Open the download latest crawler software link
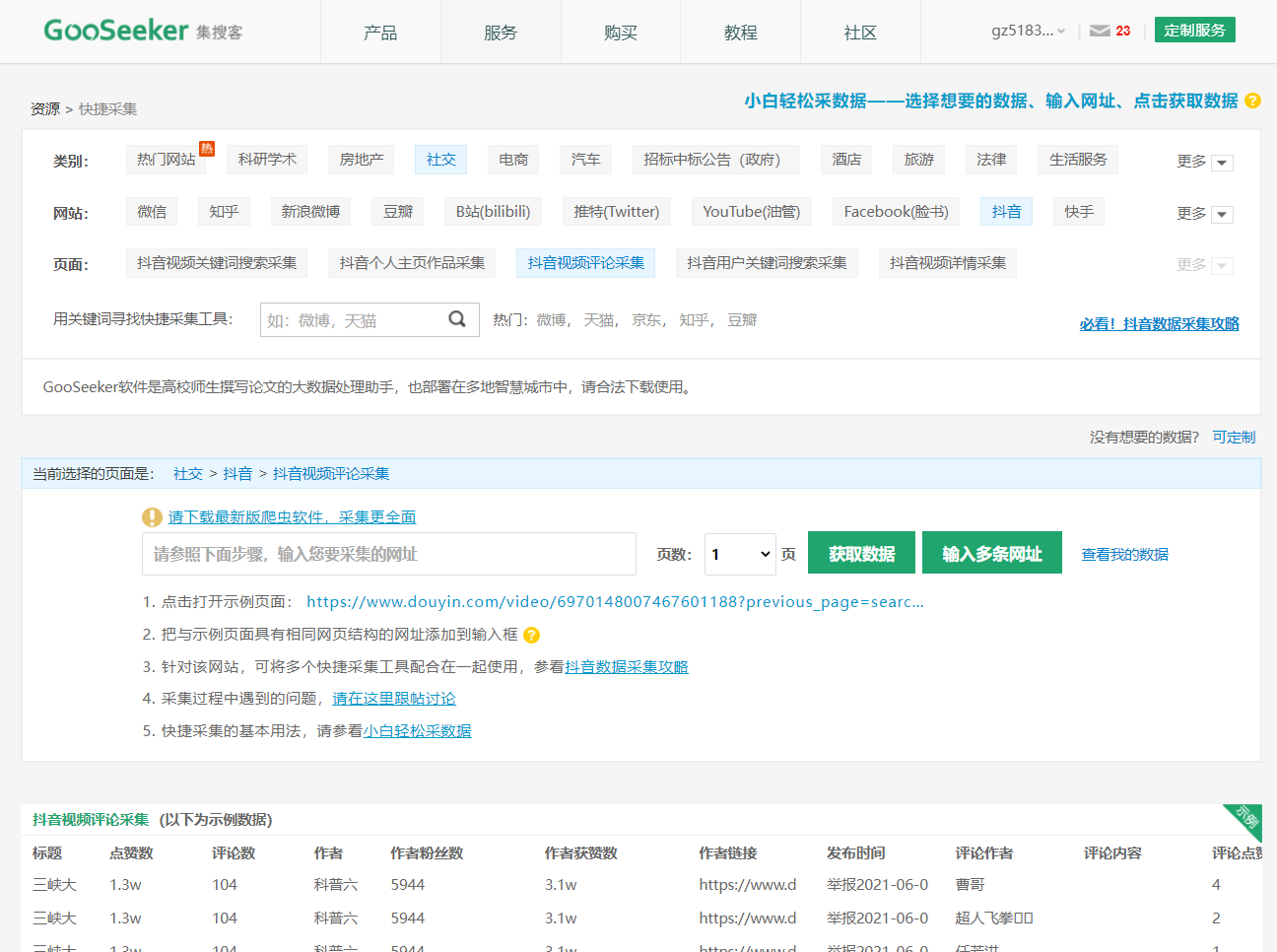 (292, 516)
